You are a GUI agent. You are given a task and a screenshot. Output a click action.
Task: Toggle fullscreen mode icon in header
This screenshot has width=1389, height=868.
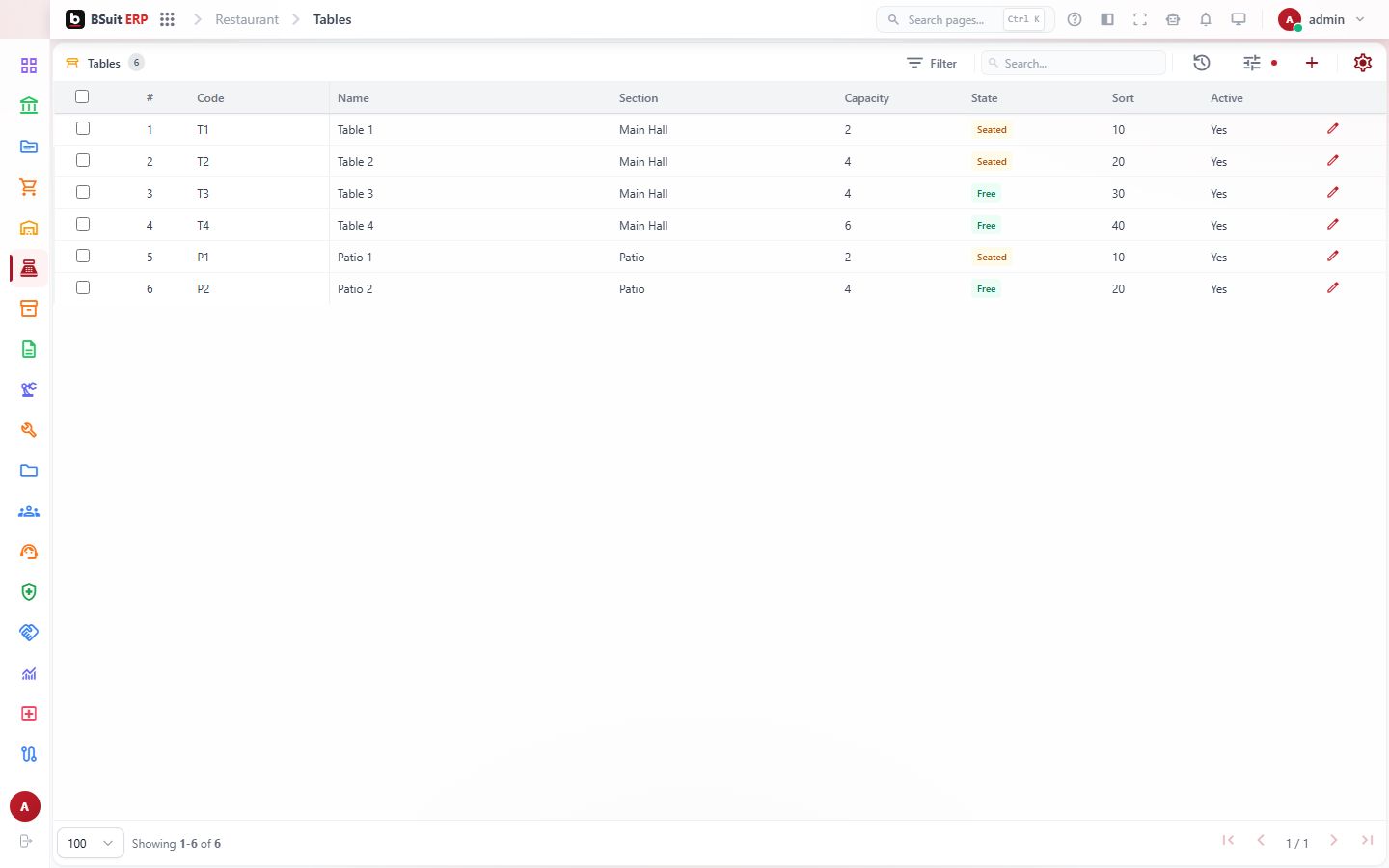click(1140, 19)
